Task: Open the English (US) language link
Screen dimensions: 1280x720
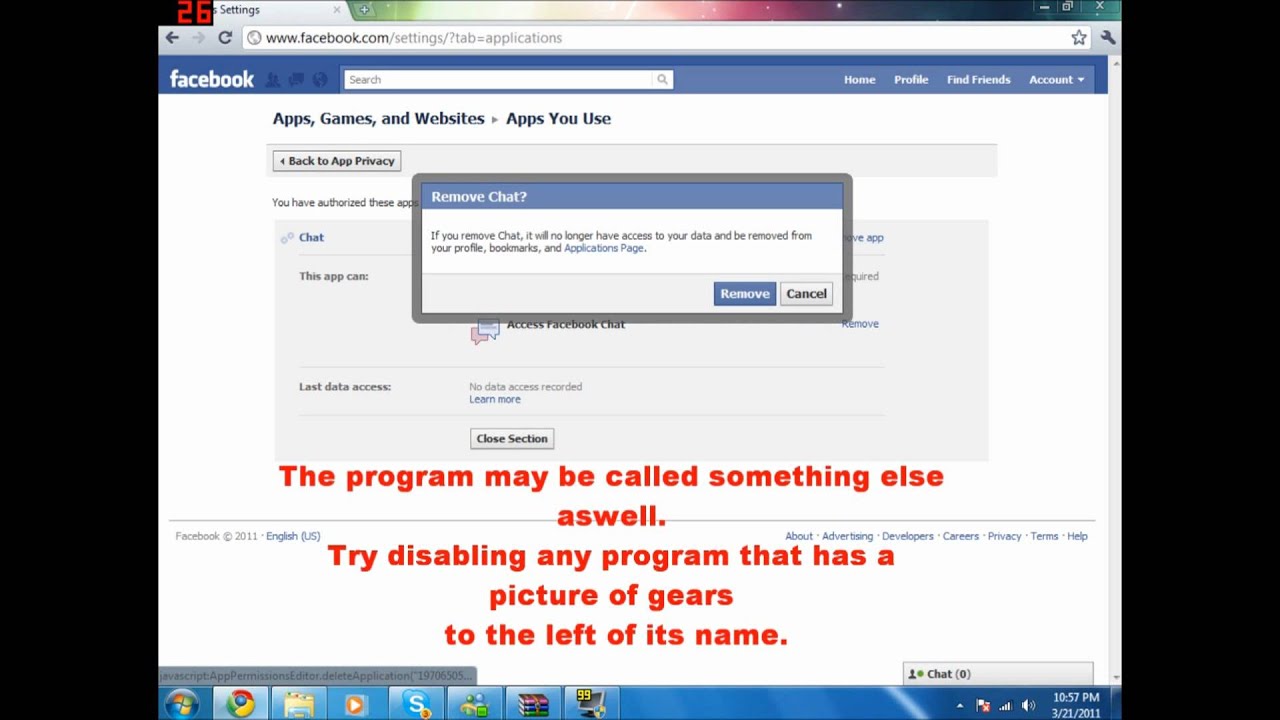Action: 293,536
